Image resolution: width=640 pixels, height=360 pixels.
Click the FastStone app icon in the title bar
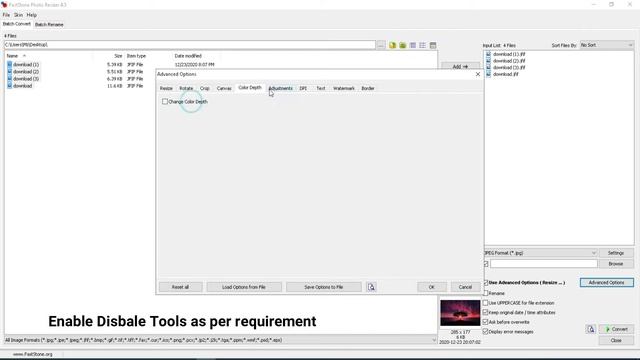(x=4, y=4)
